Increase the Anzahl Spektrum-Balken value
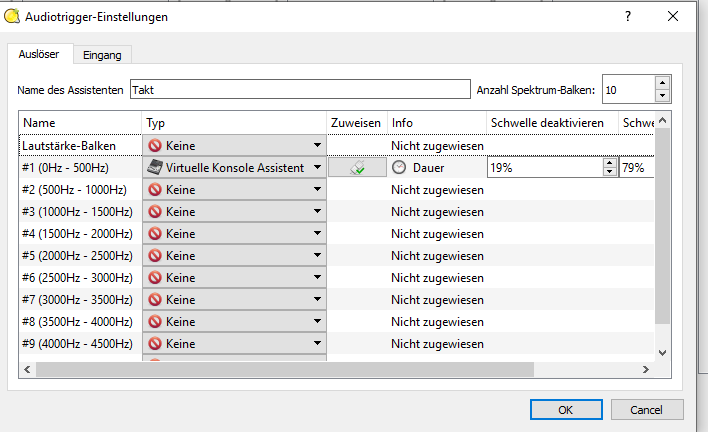This screenshot has width=708, height=432. pyautogui.click(x=661, y=83)
